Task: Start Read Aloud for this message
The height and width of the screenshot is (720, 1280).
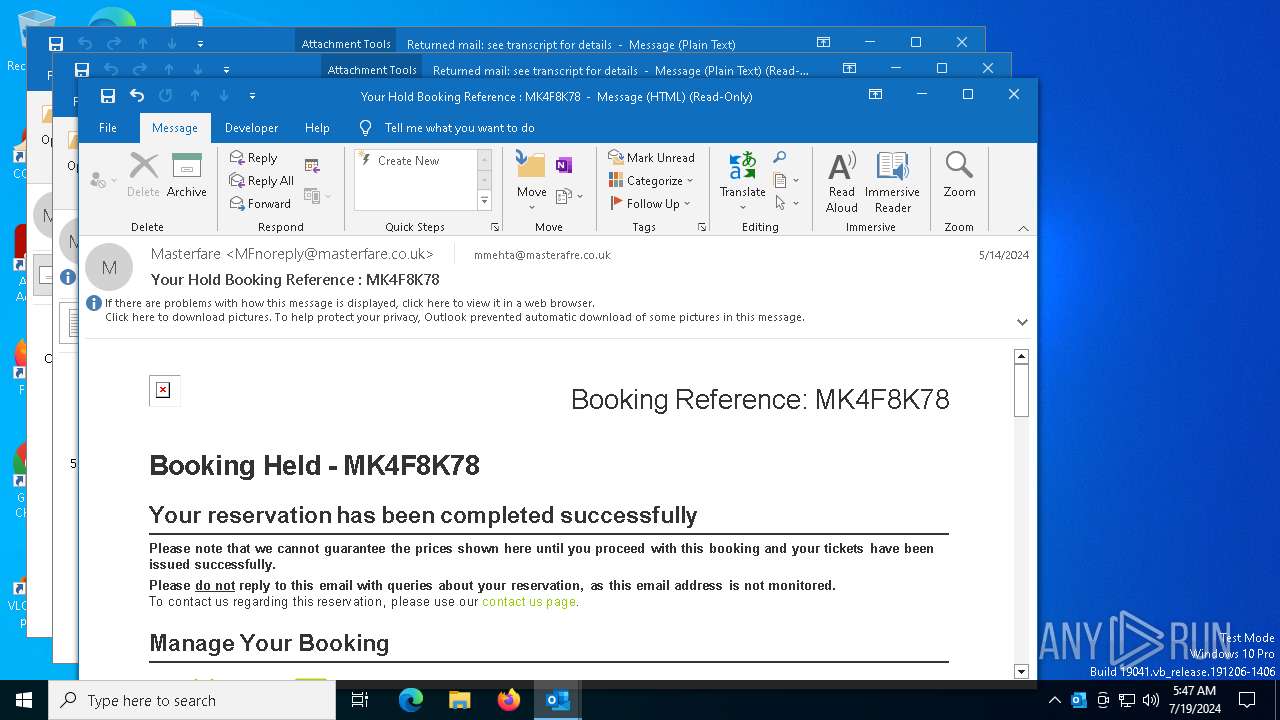Action: pos(842,182)
